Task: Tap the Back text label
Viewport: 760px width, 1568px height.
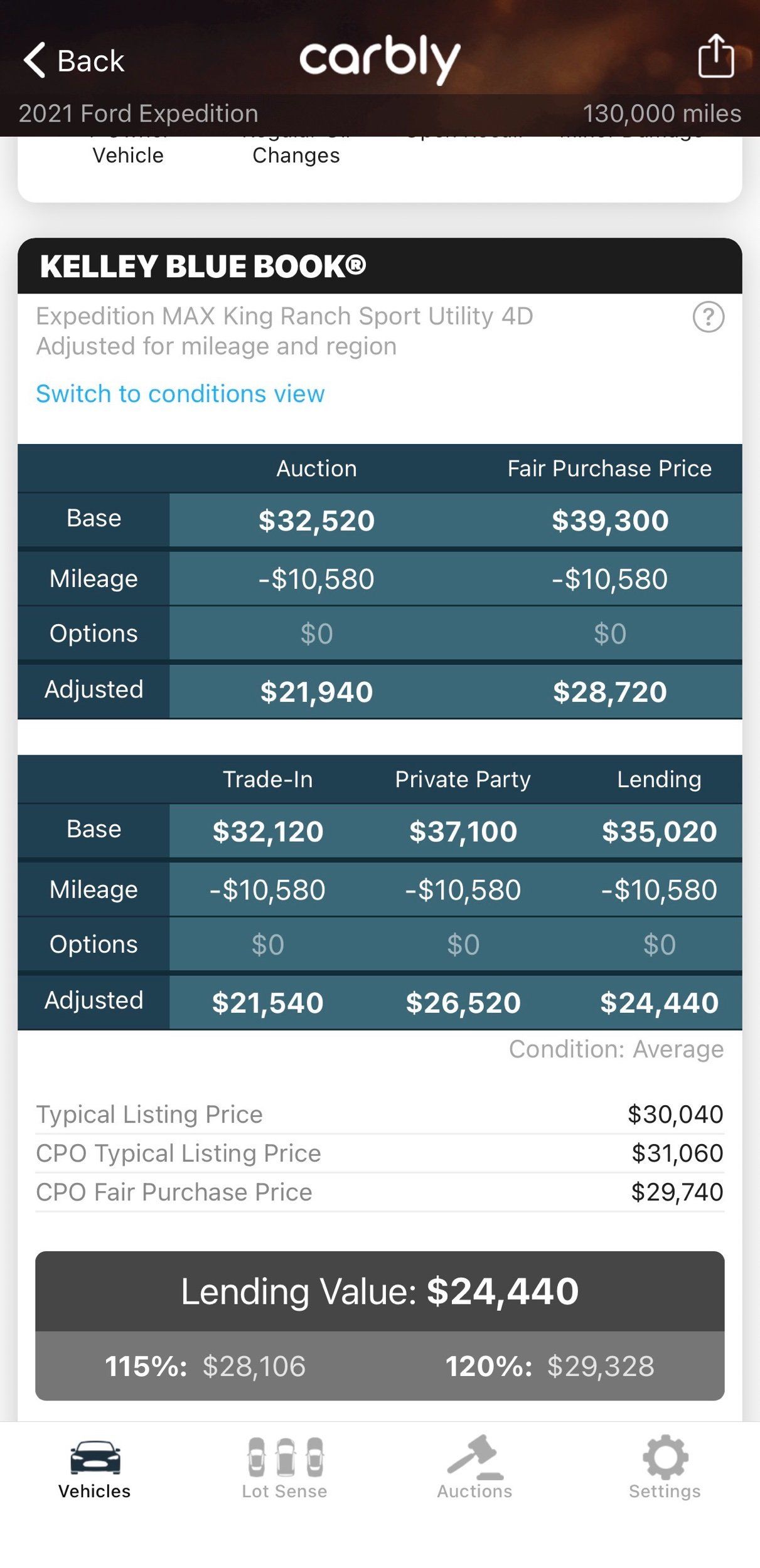Action: (91, 61)
